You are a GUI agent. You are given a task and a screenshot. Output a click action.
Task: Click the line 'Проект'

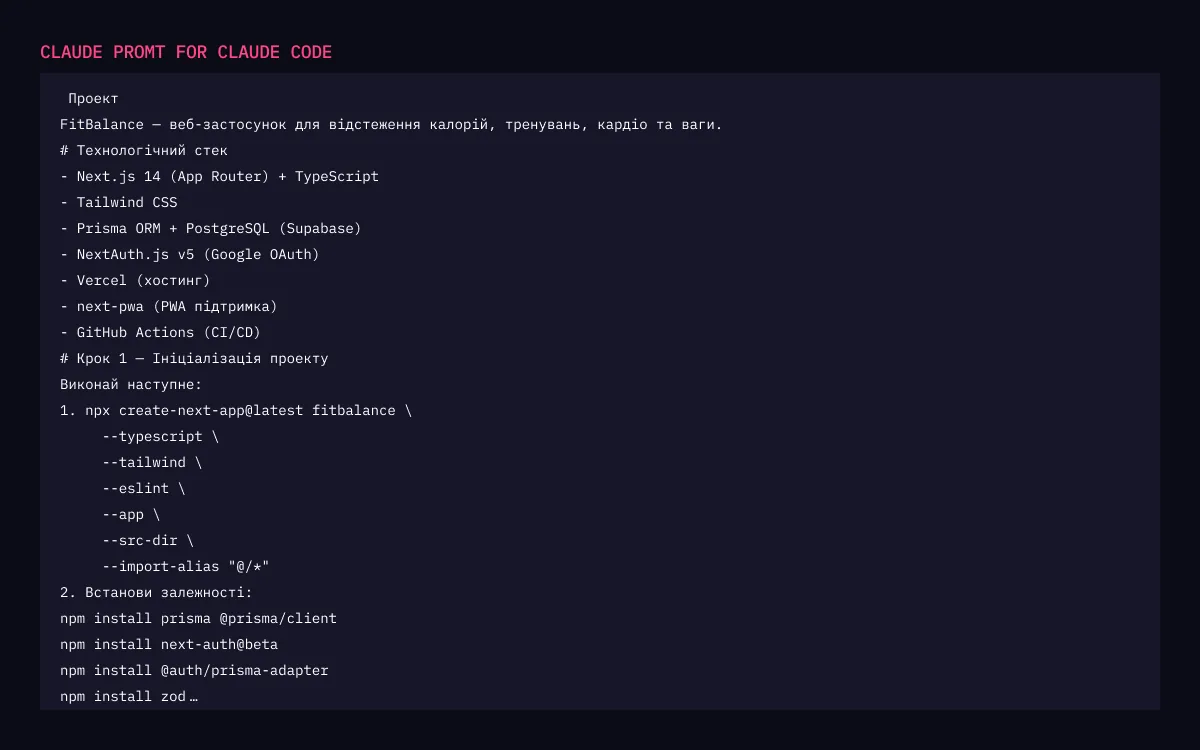[93, 98]
